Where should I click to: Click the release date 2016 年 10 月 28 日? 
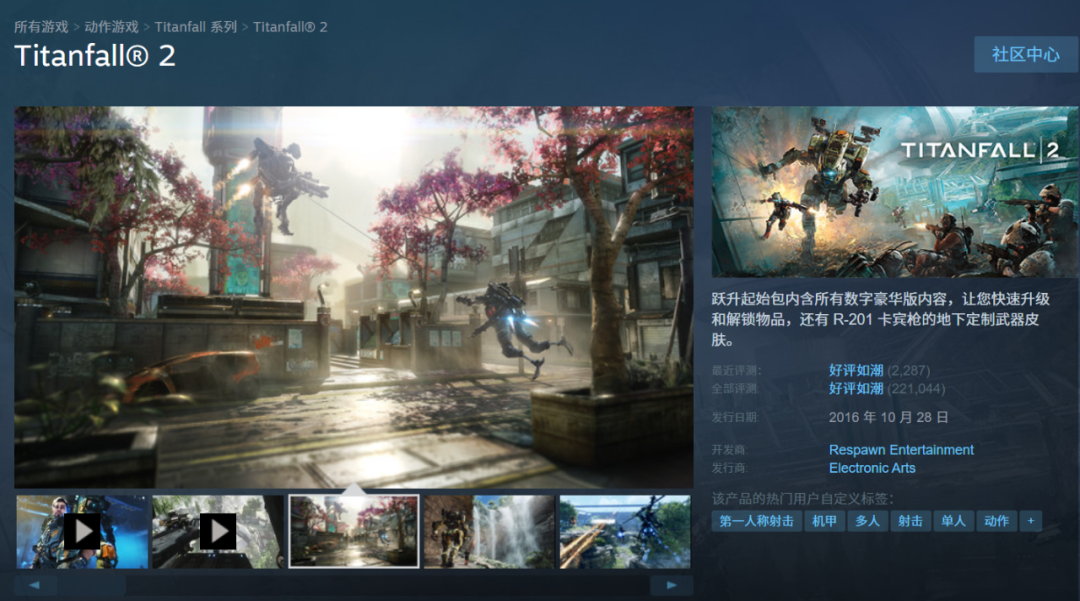889,417
